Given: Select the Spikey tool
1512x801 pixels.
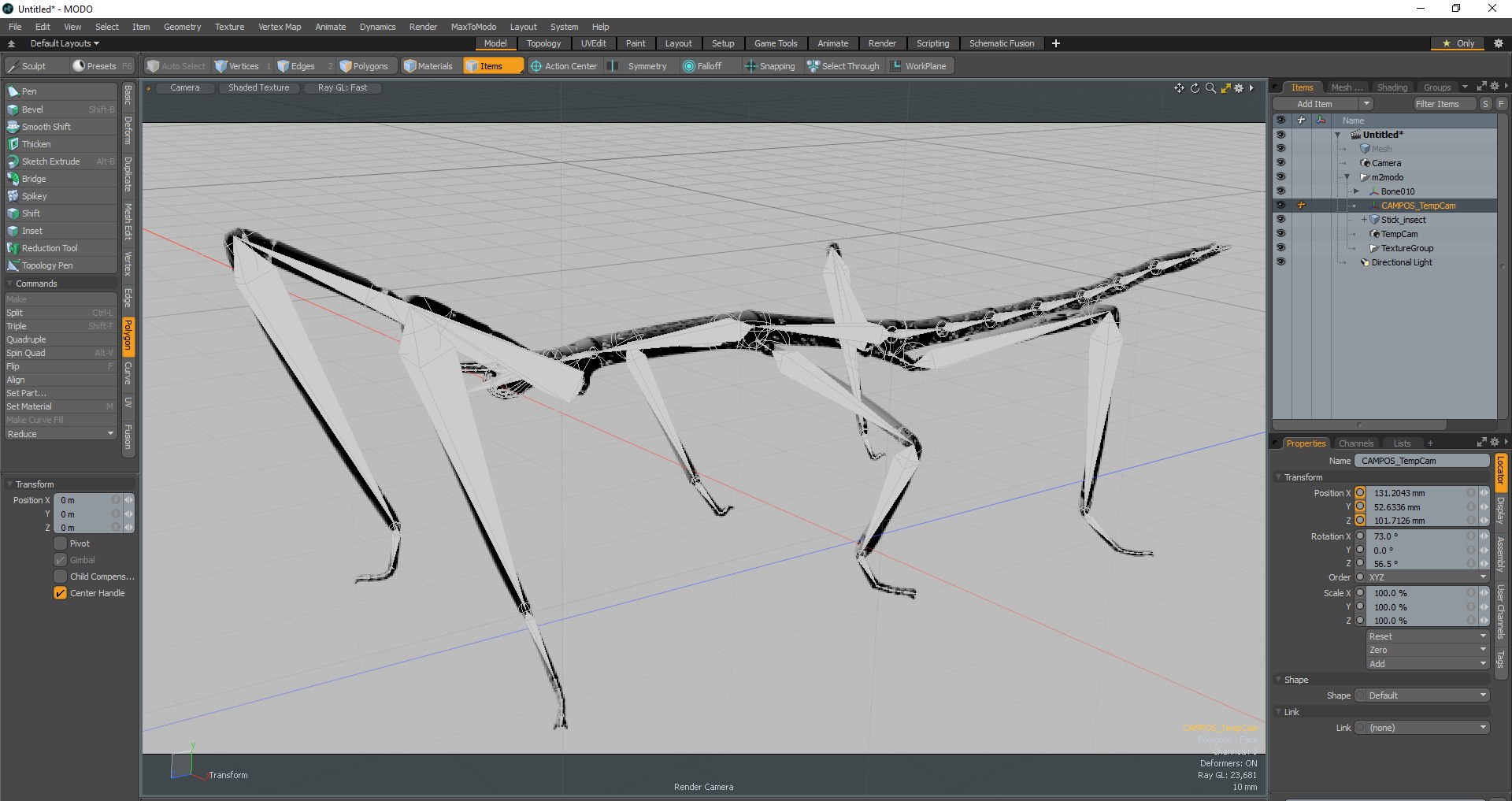Looking at the screenshot, I should tap(61, 196).
